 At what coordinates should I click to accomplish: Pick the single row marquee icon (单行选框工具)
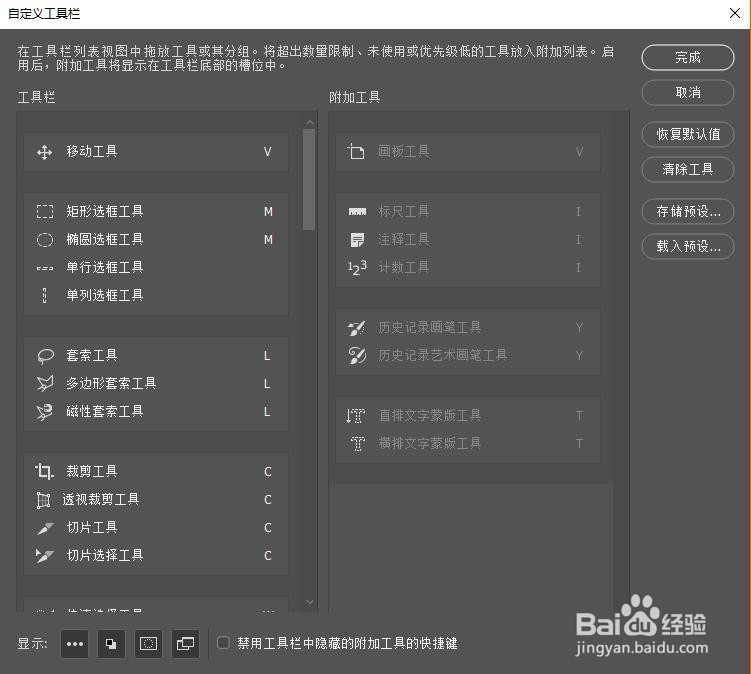[45, 268]
